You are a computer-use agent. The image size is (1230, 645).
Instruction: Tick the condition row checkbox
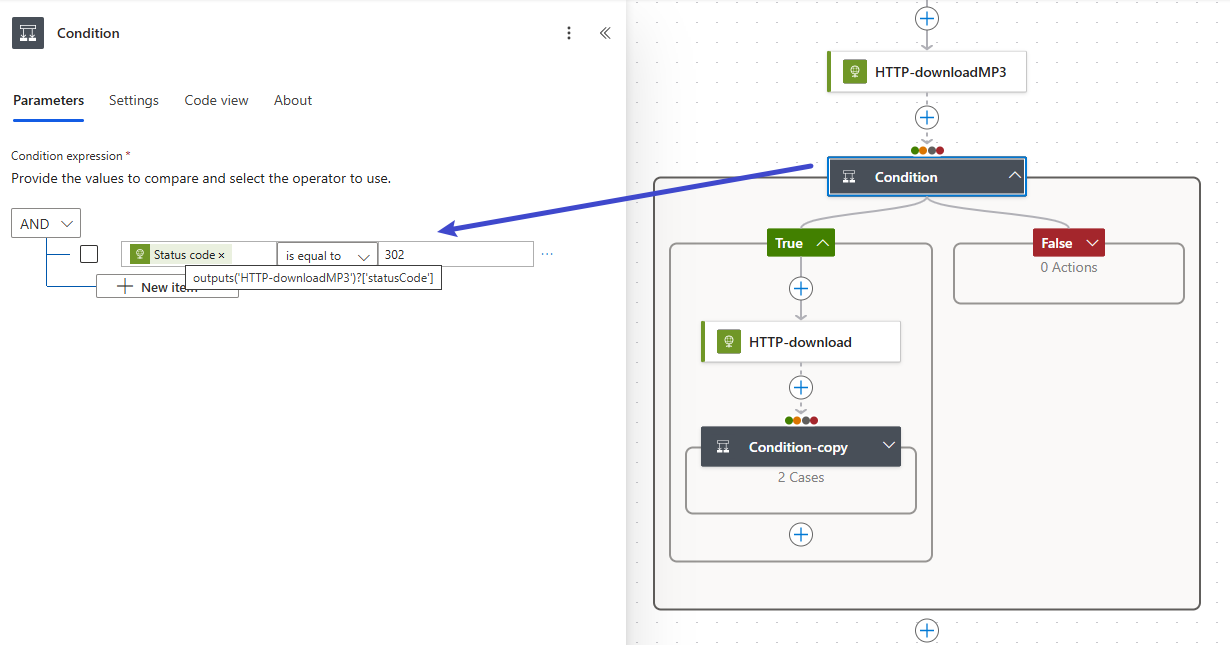point(89,254)
